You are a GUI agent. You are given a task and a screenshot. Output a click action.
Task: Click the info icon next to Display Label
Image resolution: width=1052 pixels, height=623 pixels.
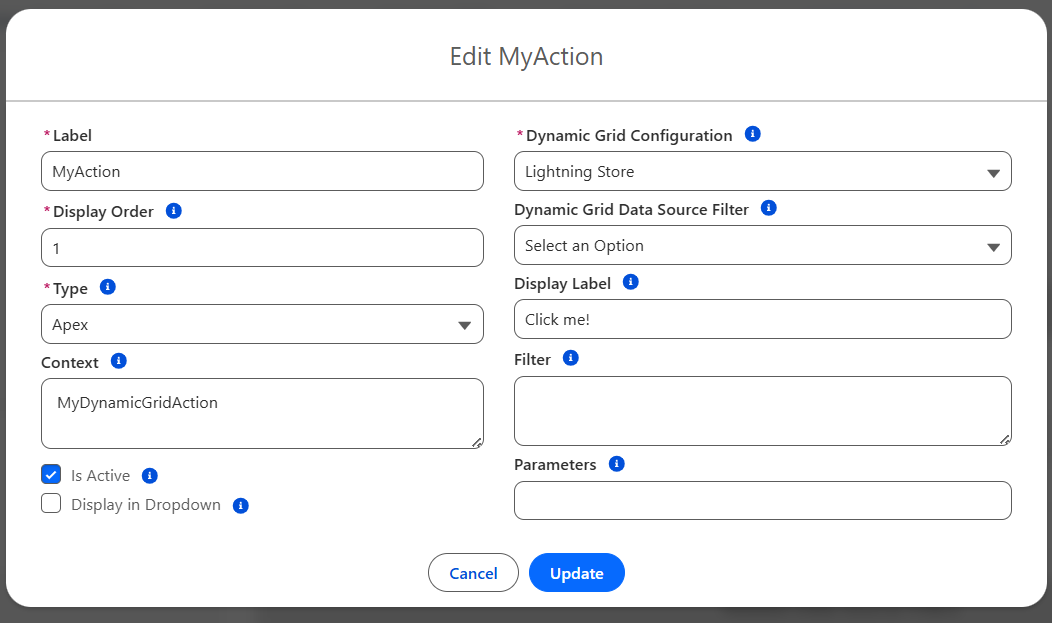tap(630, 282)
